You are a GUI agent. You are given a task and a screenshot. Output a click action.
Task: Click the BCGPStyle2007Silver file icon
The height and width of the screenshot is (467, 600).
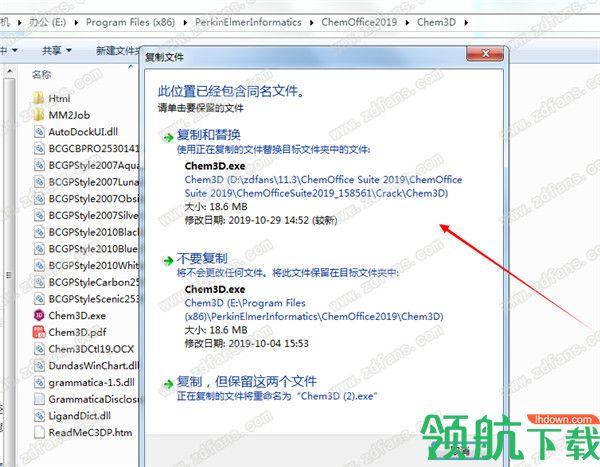[39, 216]
